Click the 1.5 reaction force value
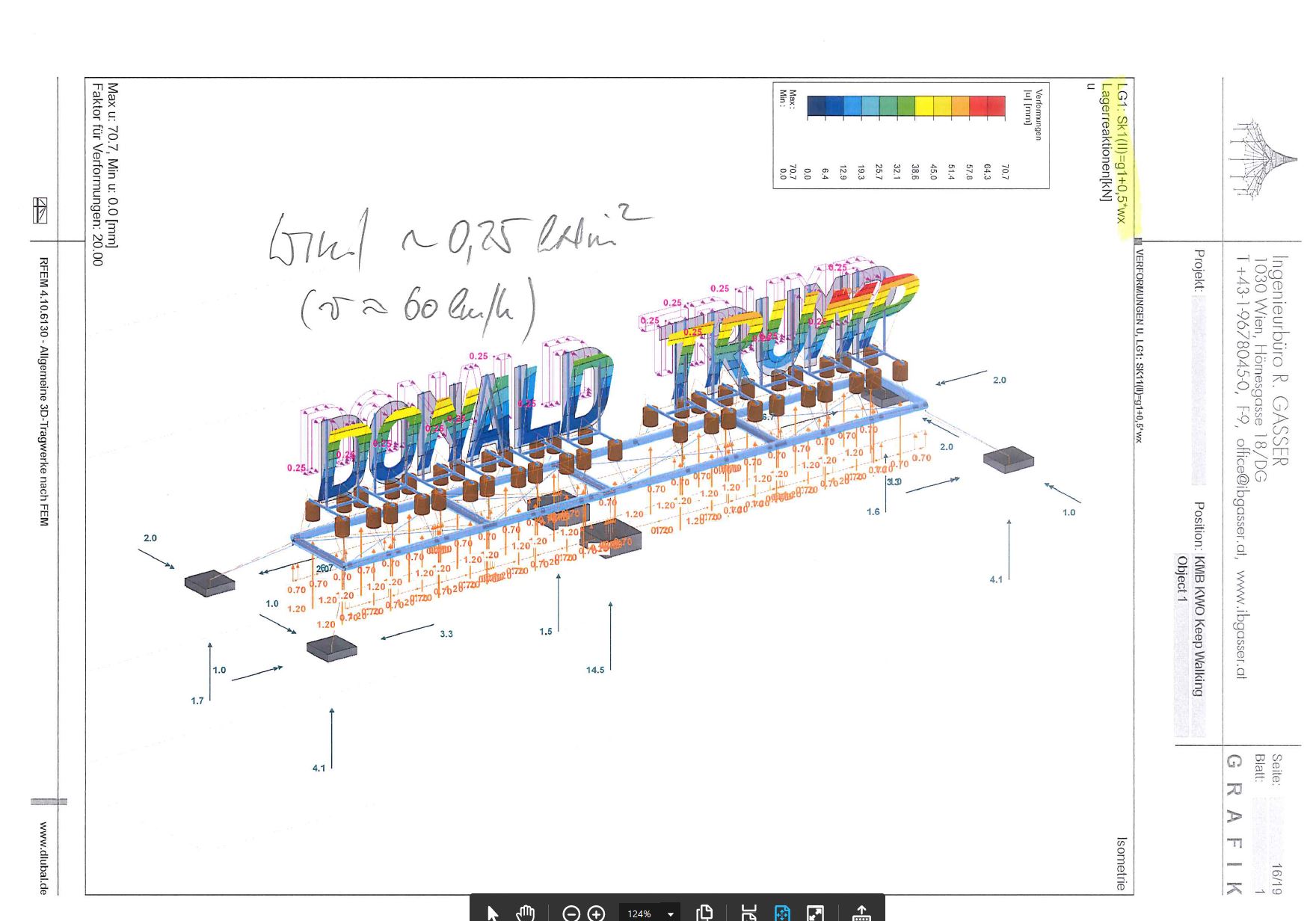The width and height of the screenshot is (1316, 921). tap(546, 632)
